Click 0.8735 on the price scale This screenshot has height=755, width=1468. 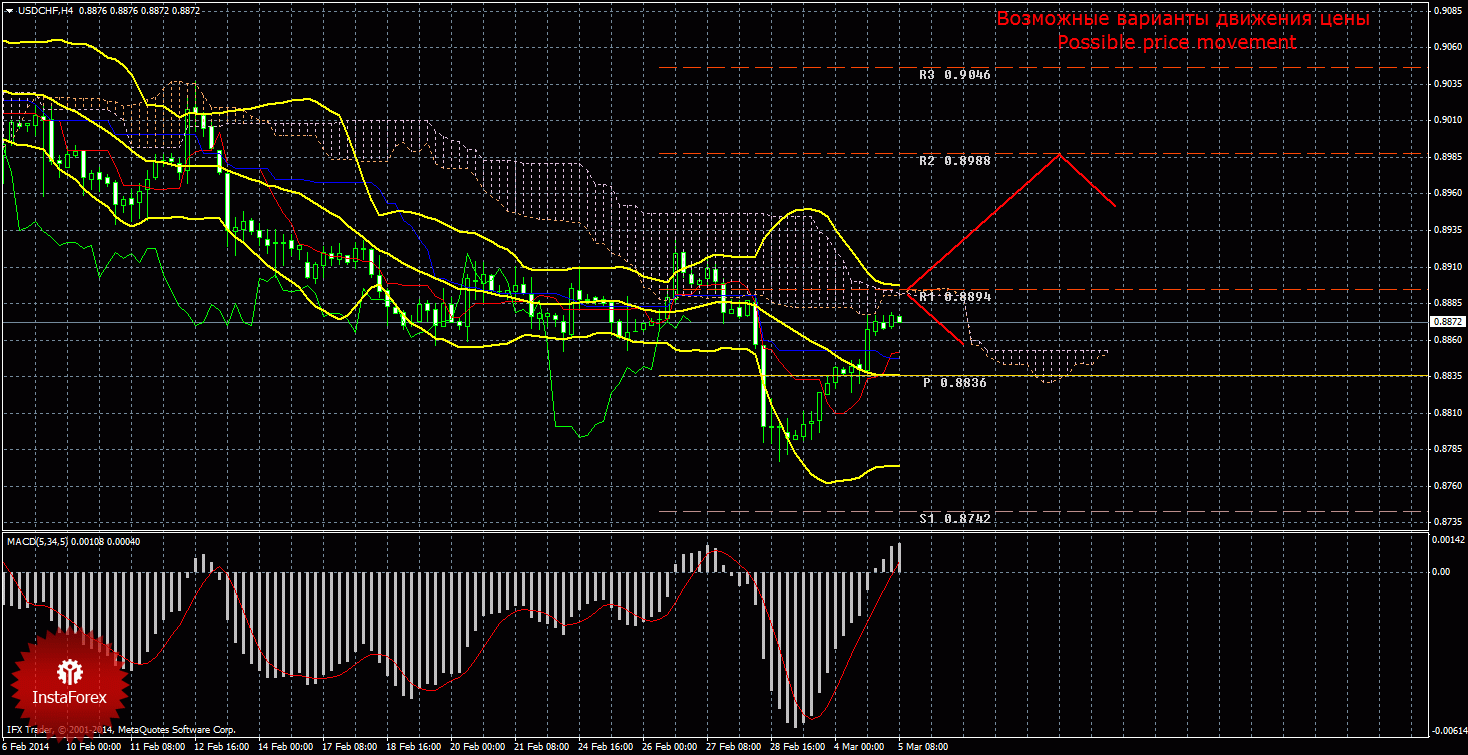pos(1447,523)
